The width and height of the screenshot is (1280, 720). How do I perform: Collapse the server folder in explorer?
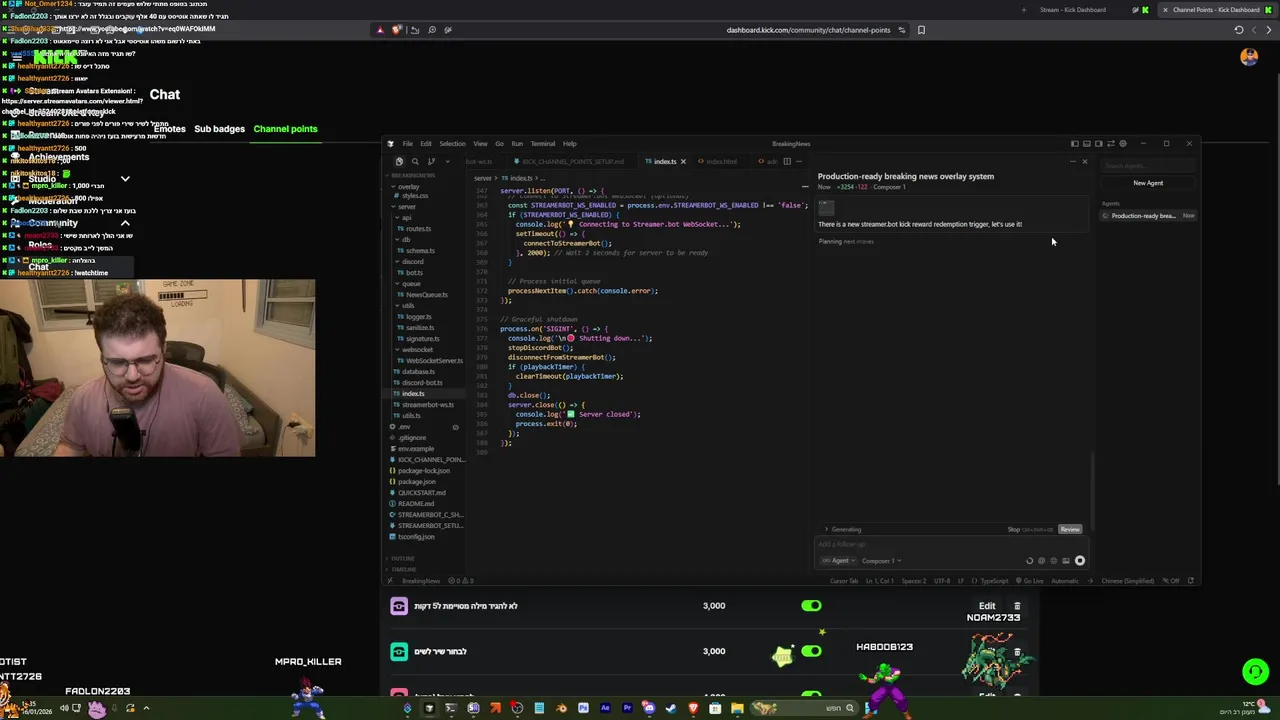[x=405, y=207]
